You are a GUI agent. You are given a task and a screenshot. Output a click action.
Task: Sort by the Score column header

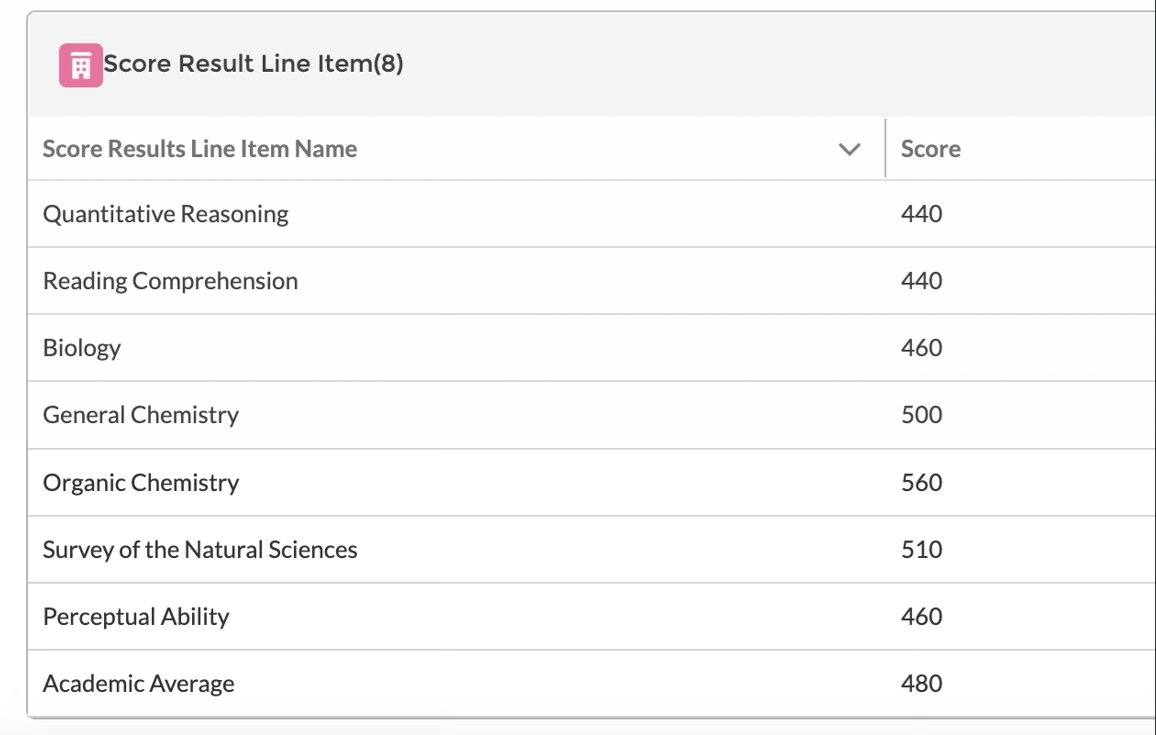[930, 149]
